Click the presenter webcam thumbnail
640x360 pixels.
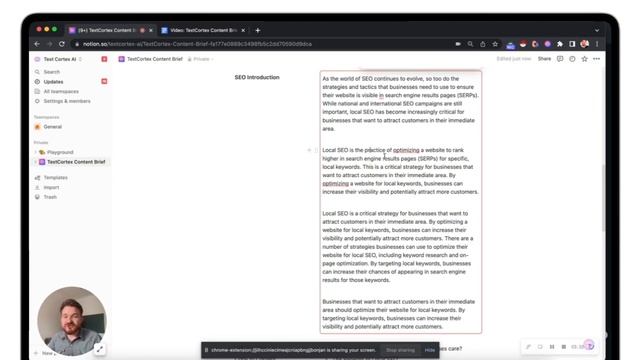pyautogui.click(x=72, y=321)
